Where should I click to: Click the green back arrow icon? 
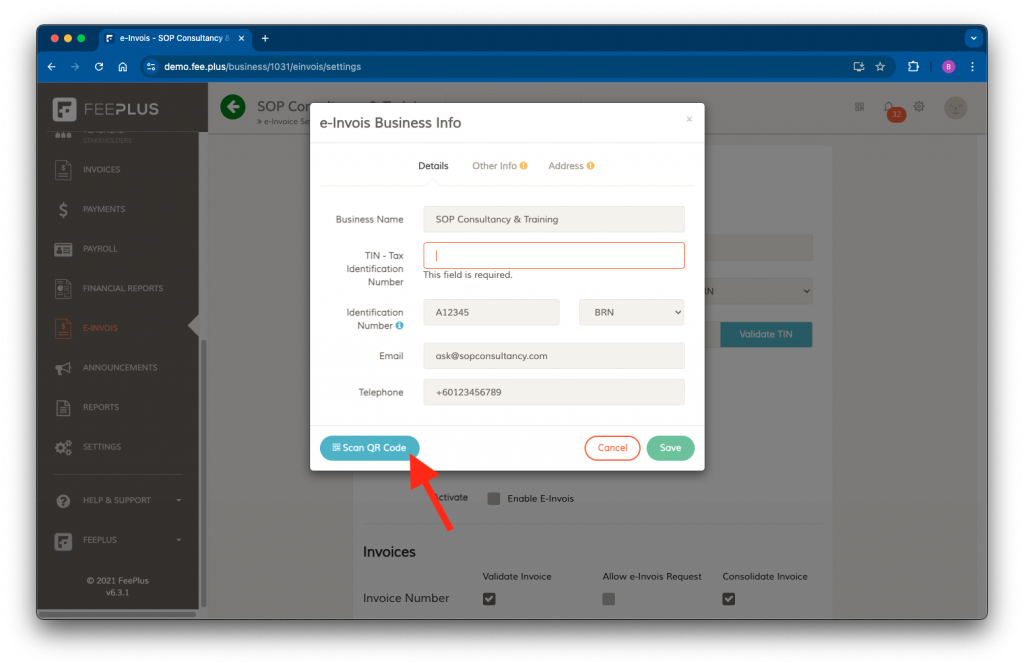233,107
